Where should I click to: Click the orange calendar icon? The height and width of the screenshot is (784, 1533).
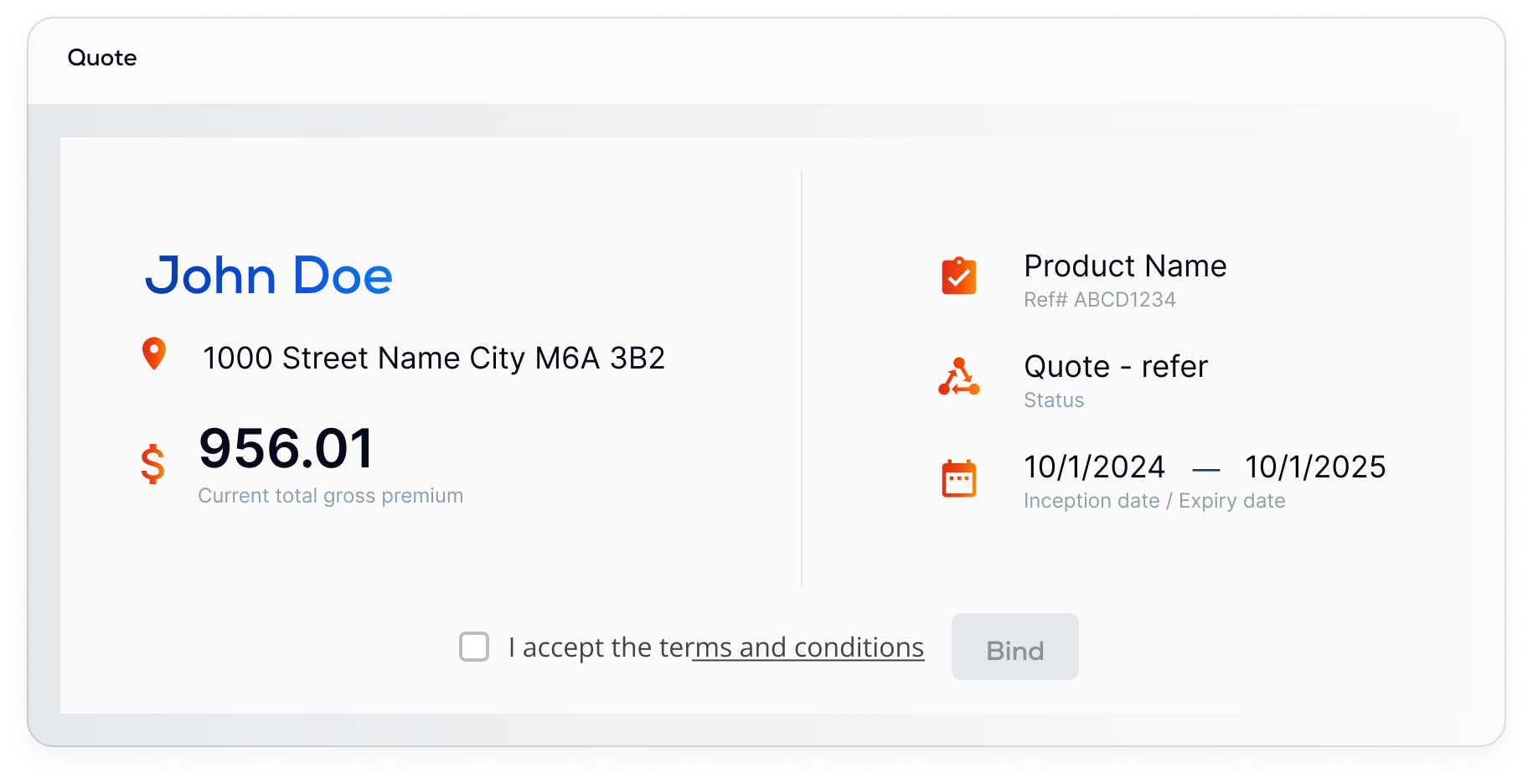tap(959, 478)
